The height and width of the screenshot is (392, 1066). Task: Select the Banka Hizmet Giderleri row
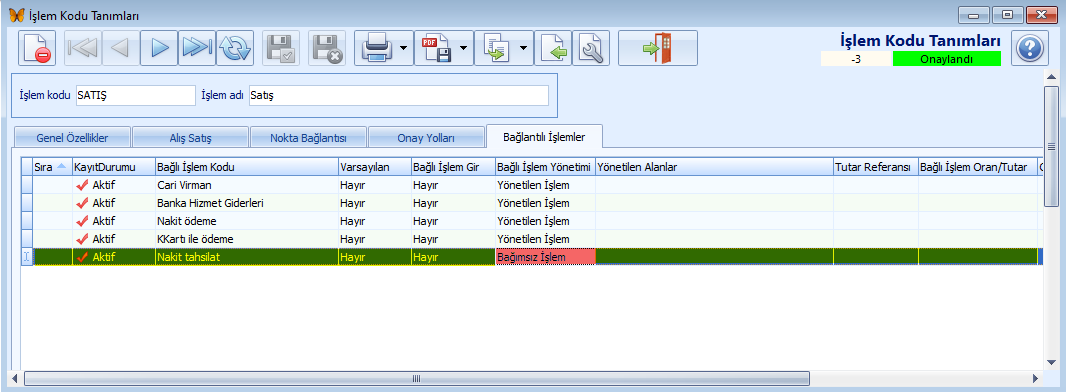click(530, 203)
